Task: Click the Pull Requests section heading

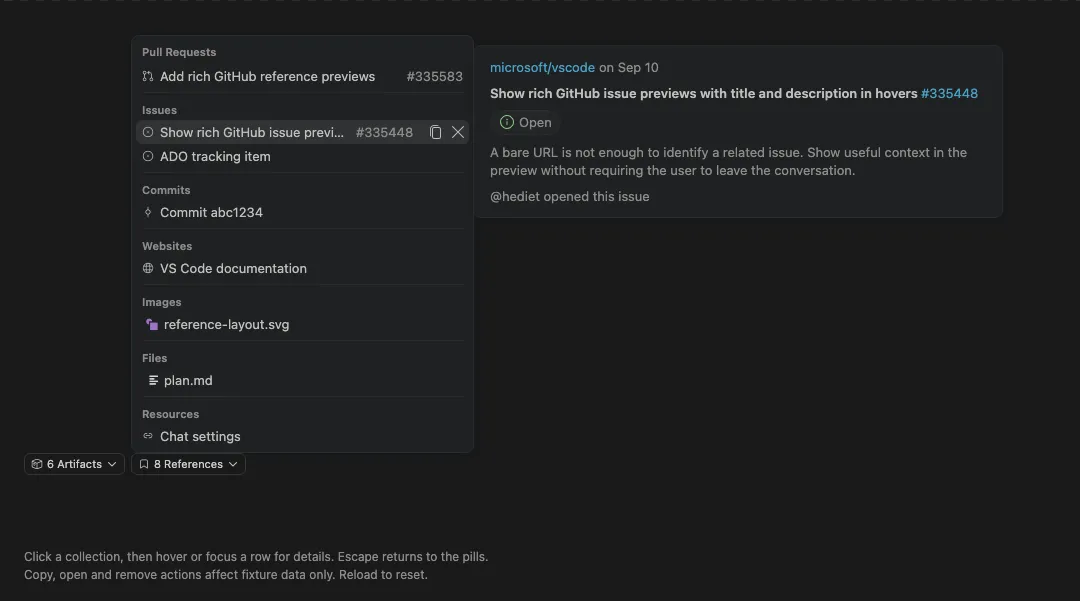Action: [179, 52]
